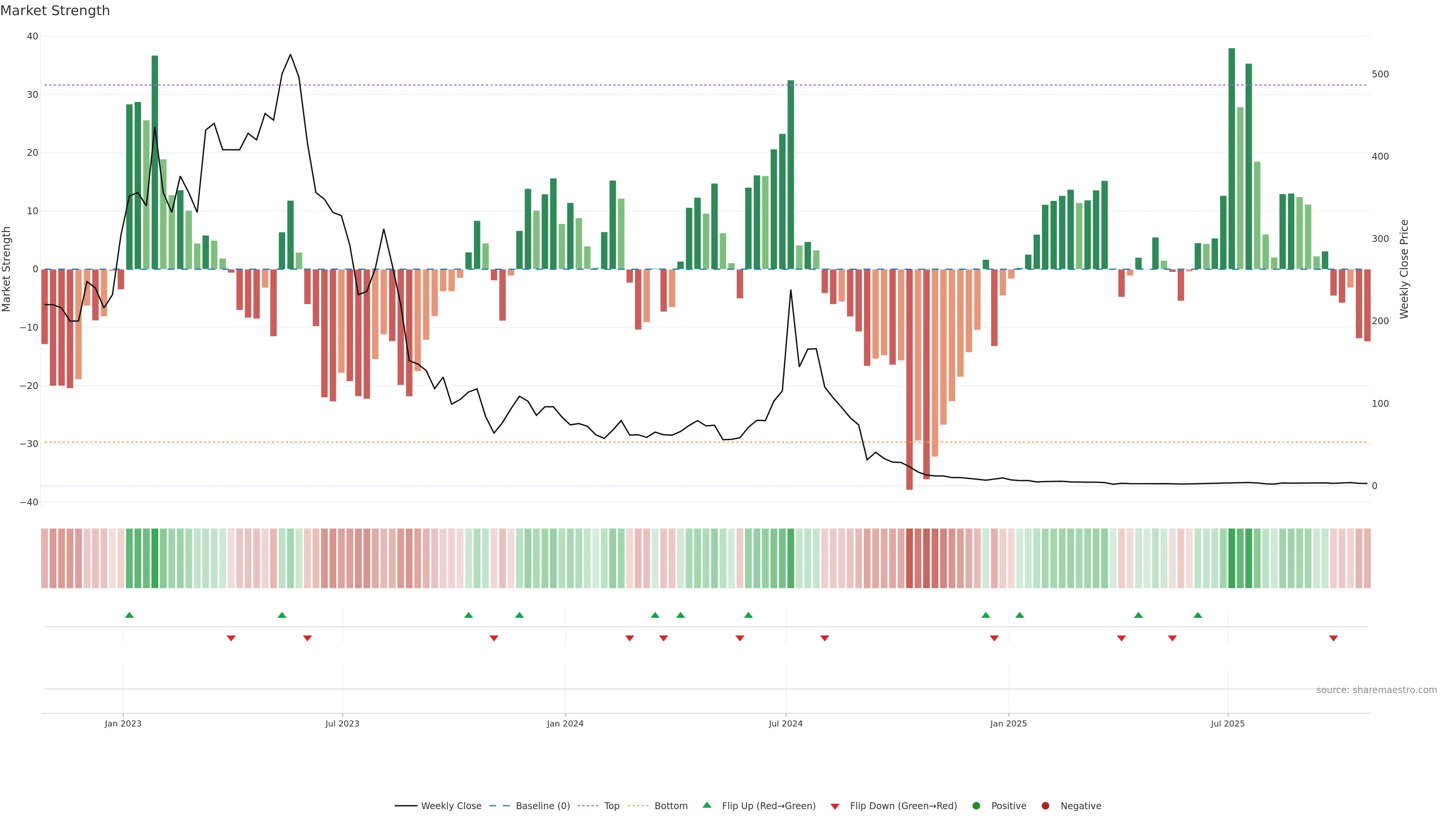1456x819 pixels.
Task: Click green flip-up triangle just after Jan 2025
Action: tap(1020, 615)
